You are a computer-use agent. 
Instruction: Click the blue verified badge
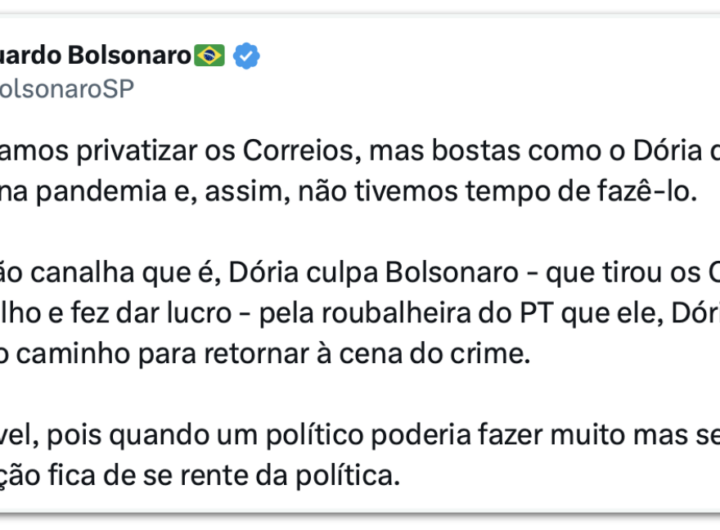point(247,56)
